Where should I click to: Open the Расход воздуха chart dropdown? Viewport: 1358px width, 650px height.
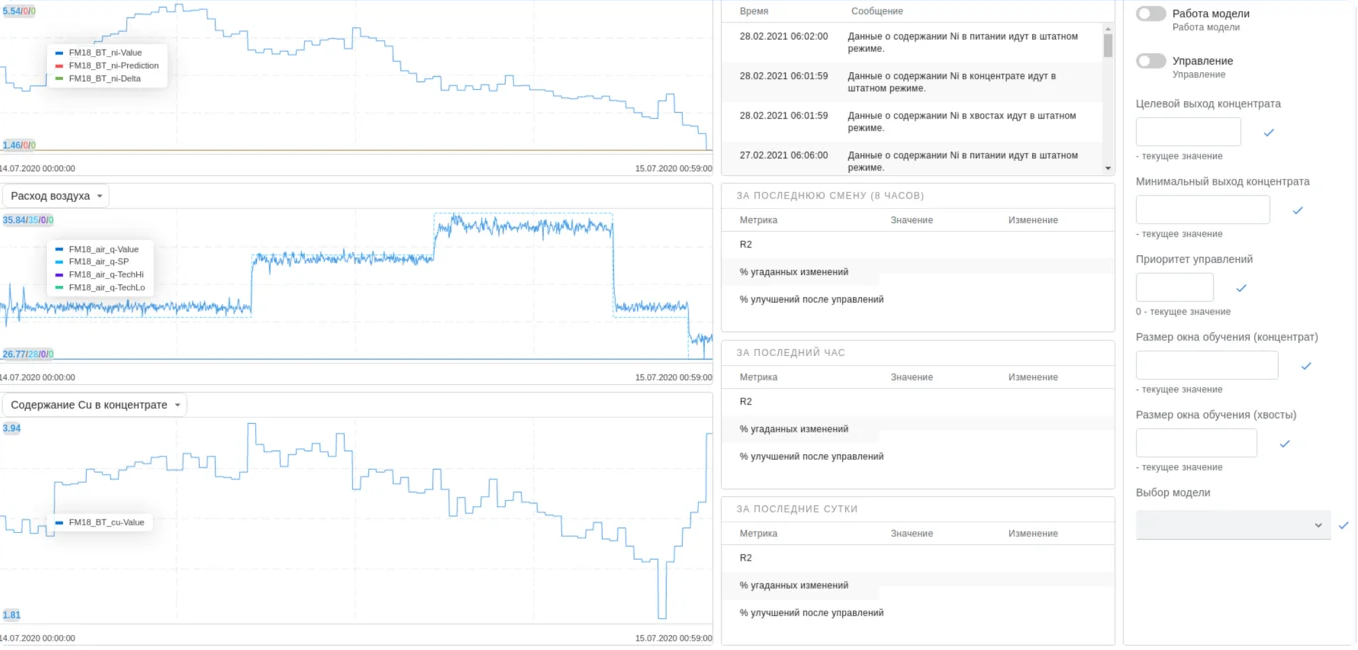56,196
